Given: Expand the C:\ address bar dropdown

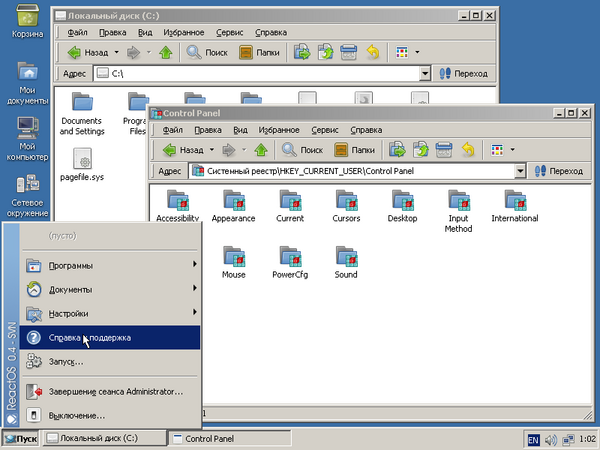Looking at the screenshot, I should pyautogui.click(x=426, y=73).
